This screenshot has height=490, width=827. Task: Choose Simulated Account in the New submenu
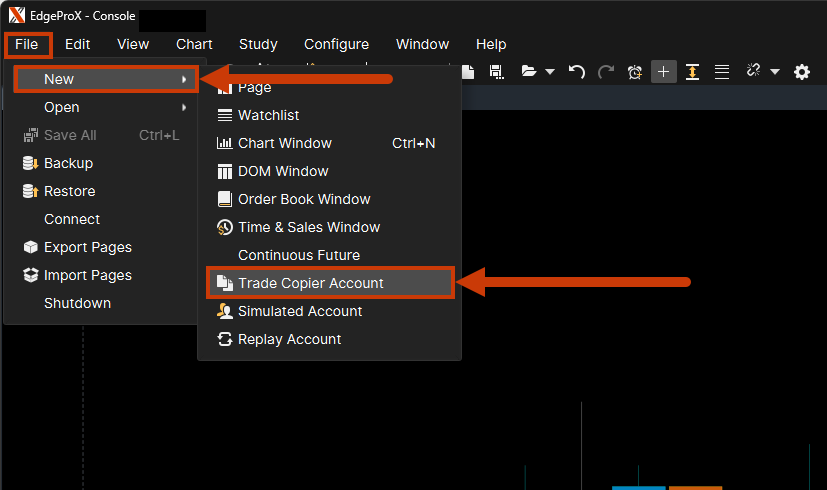300,311
